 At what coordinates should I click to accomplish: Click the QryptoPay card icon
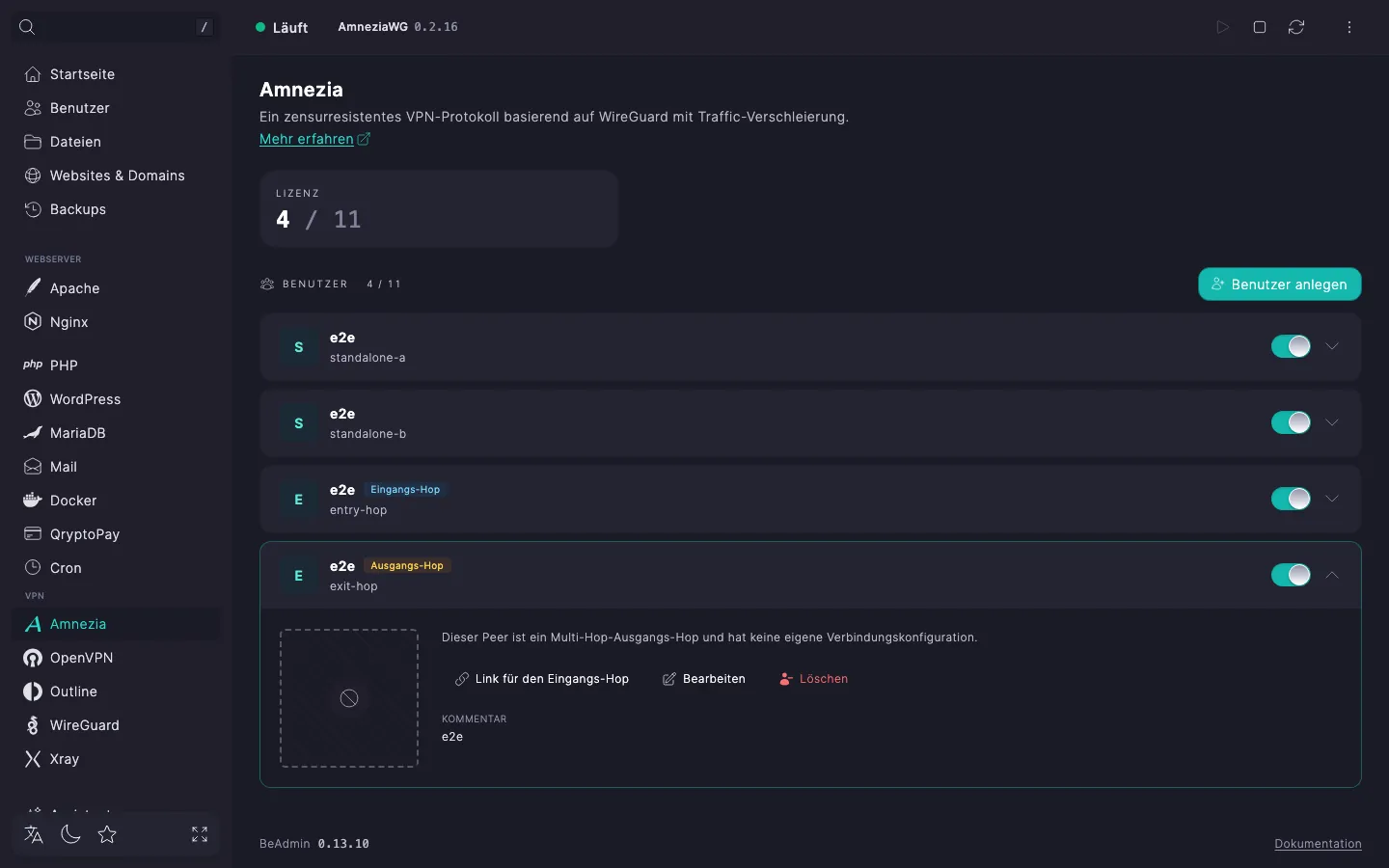[33, 534]
